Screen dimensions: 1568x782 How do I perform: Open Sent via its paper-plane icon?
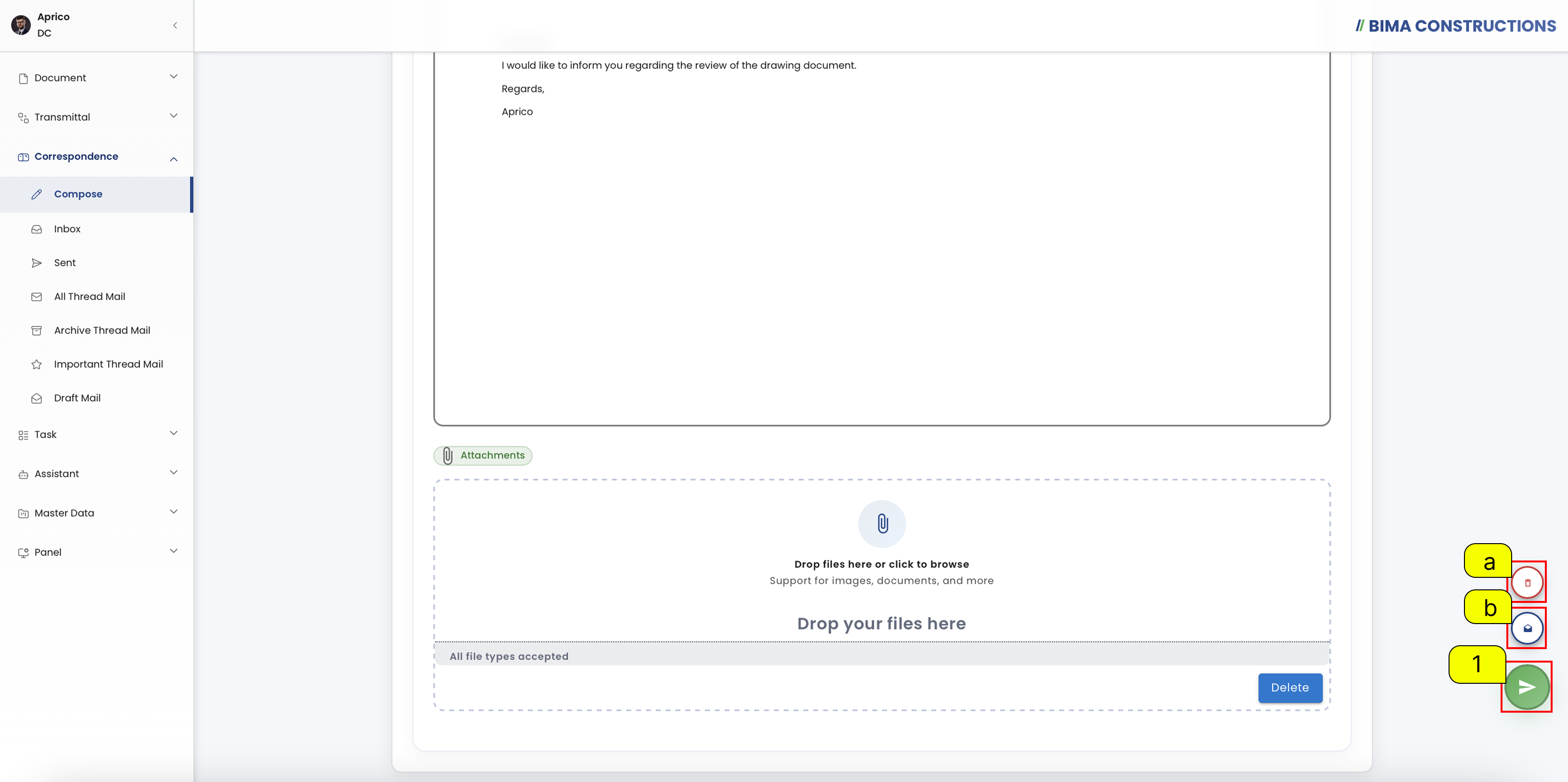coord(37,263)
